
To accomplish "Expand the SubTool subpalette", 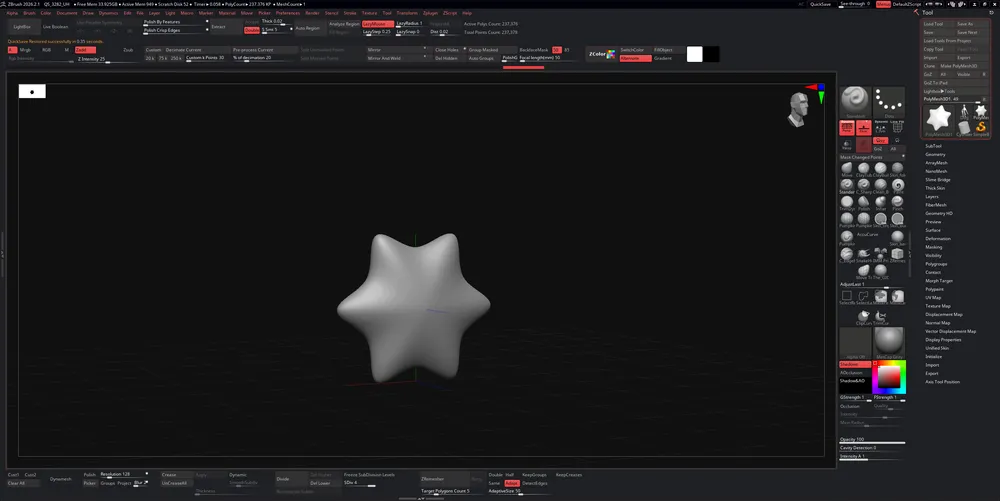I will [933, 146].
